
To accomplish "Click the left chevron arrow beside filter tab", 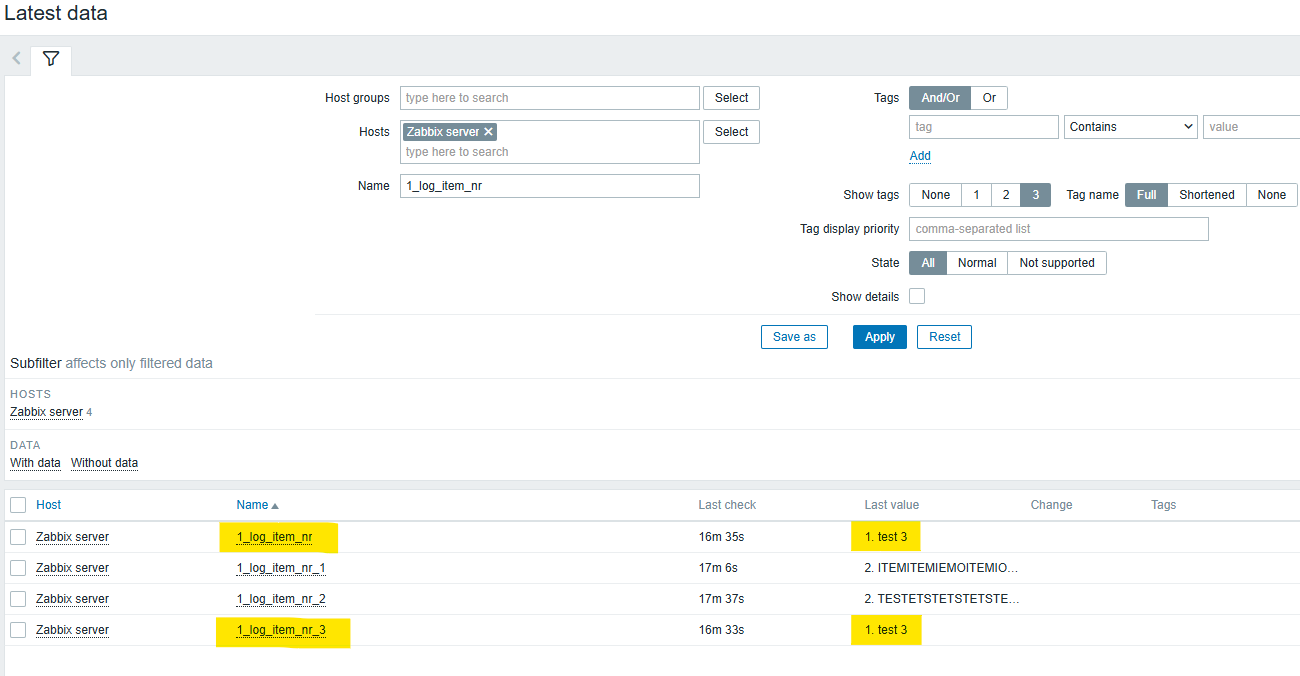I will point(16,59).
